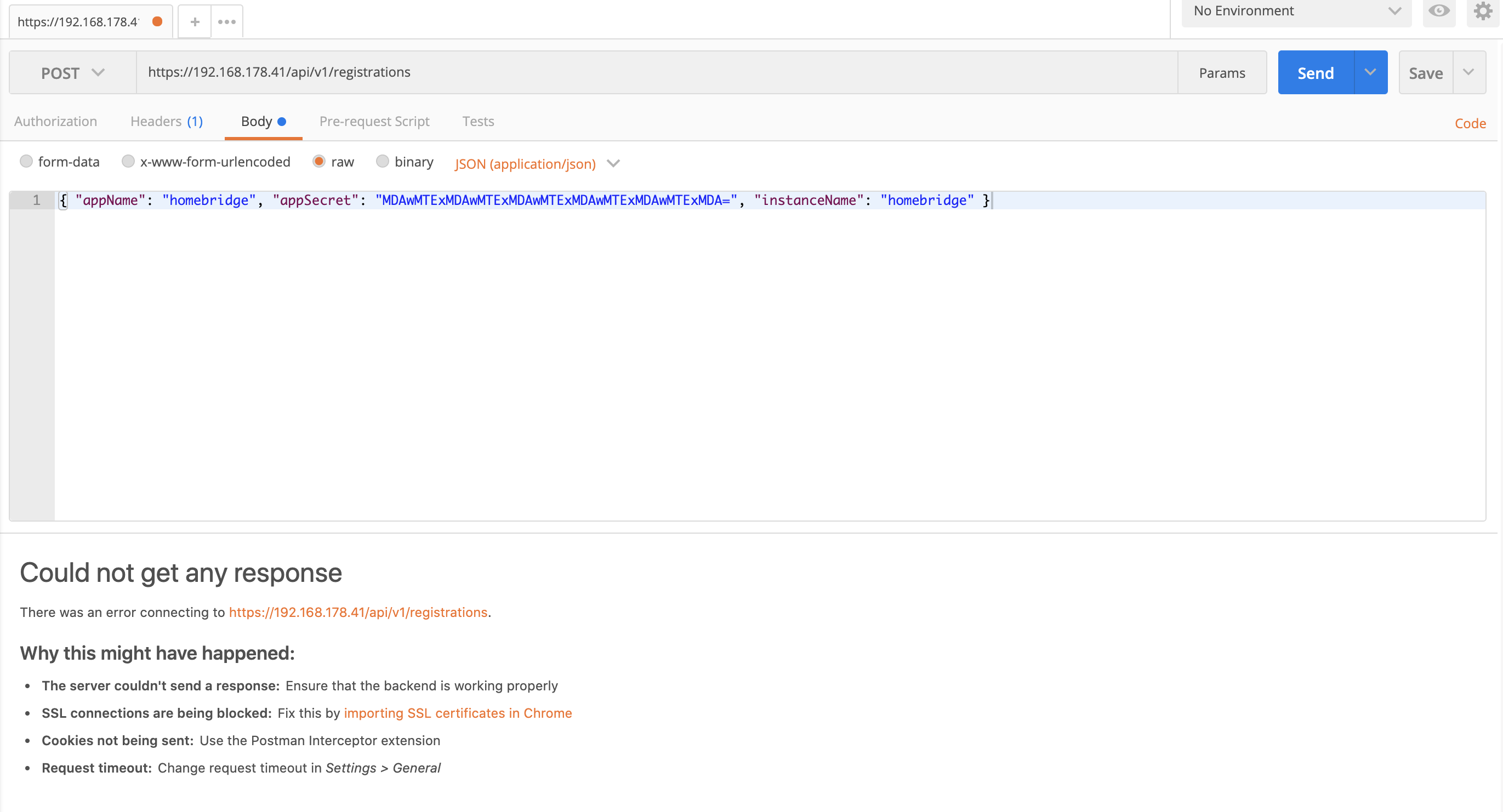This screenshot has height=812, width=1503.
Task: Open the tab options ellipsis menu
Action: point(226,22)
